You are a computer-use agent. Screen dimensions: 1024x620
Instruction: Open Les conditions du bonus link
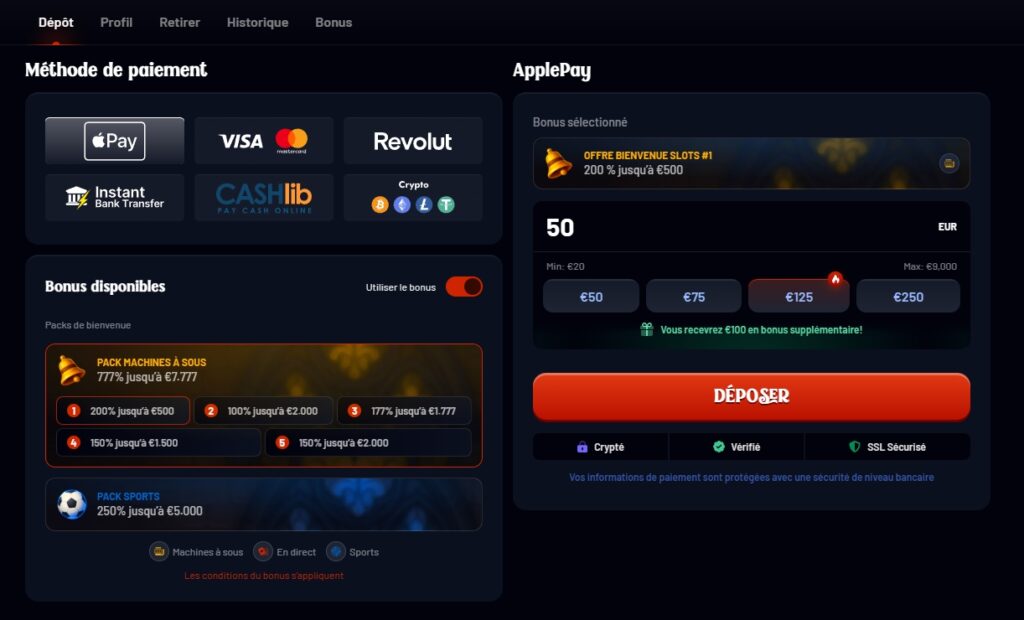coord(264,576)
